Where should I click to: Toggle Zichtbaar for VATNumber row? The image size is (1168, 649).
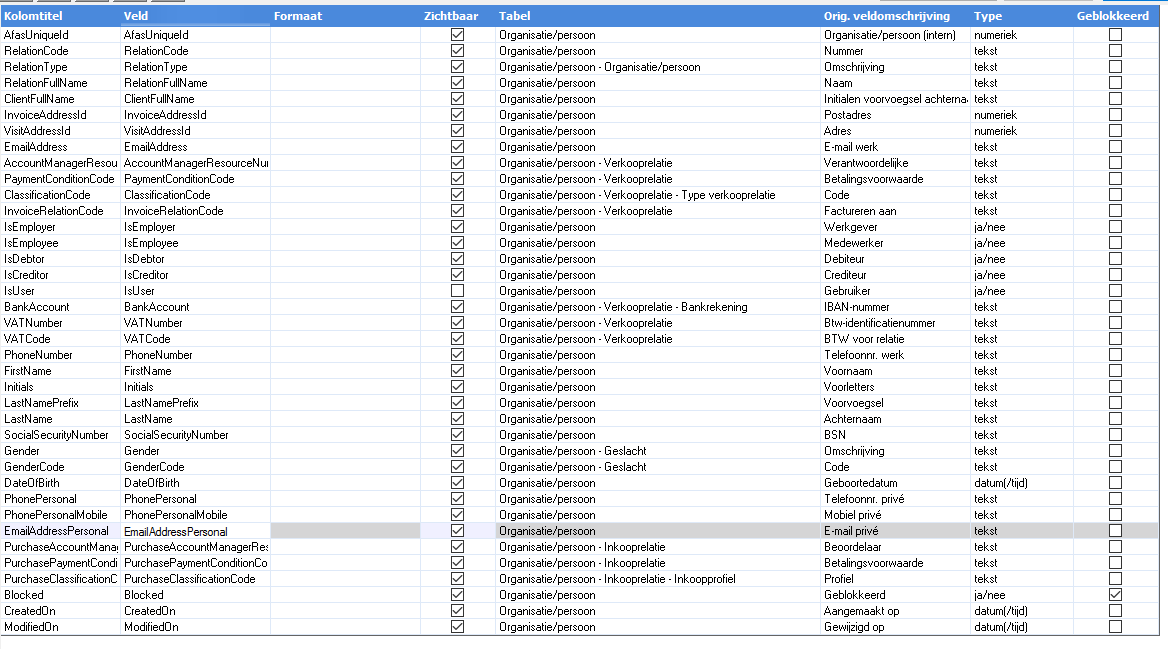click(457, 323)
